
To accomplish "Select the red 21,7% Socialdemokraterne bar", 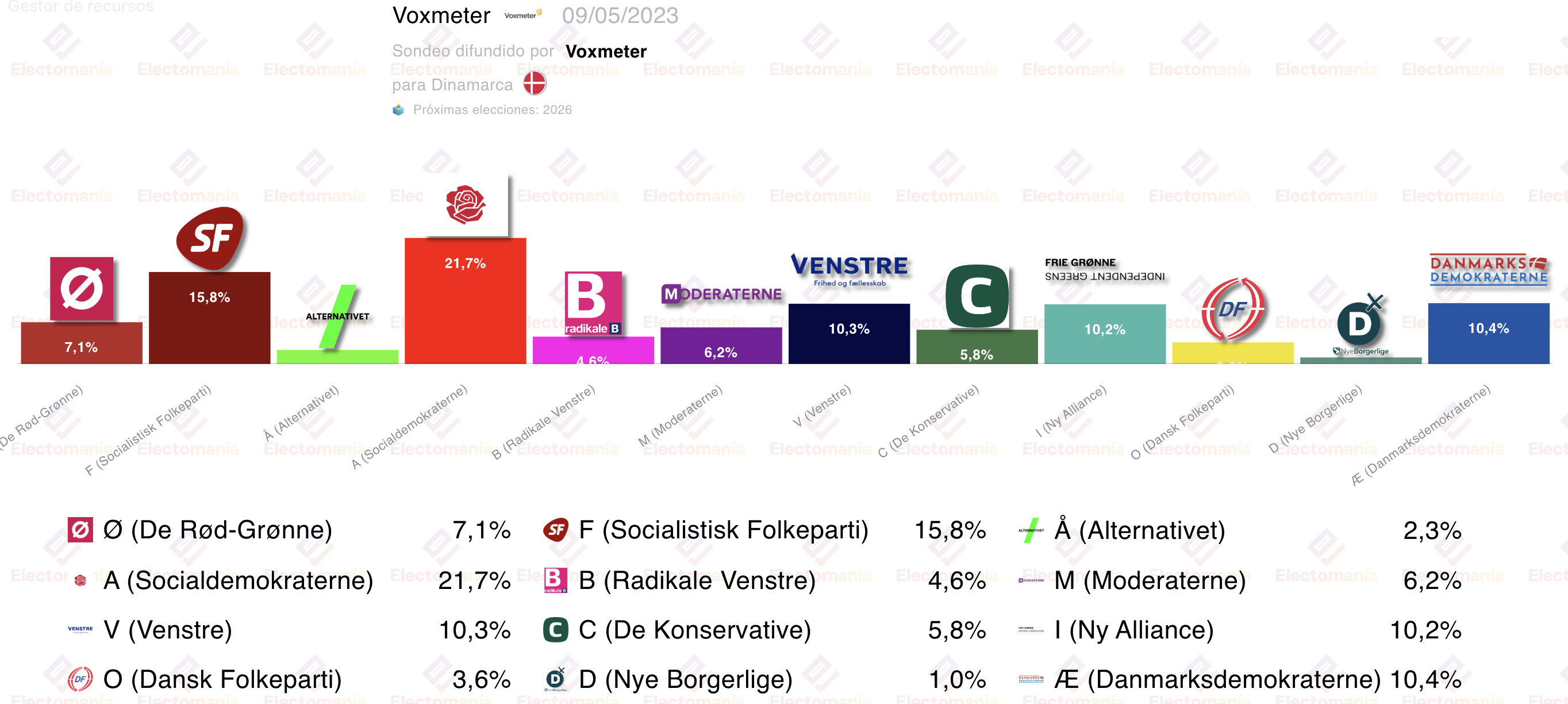I will (x=466, y=301).
